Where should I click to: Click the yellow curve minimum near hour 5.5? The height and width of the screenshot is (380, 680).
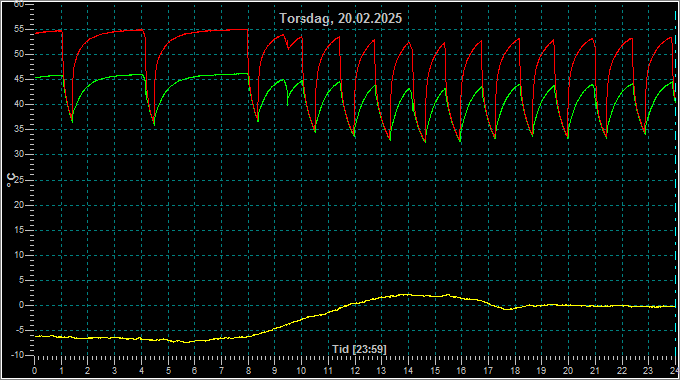click(186, 342)
